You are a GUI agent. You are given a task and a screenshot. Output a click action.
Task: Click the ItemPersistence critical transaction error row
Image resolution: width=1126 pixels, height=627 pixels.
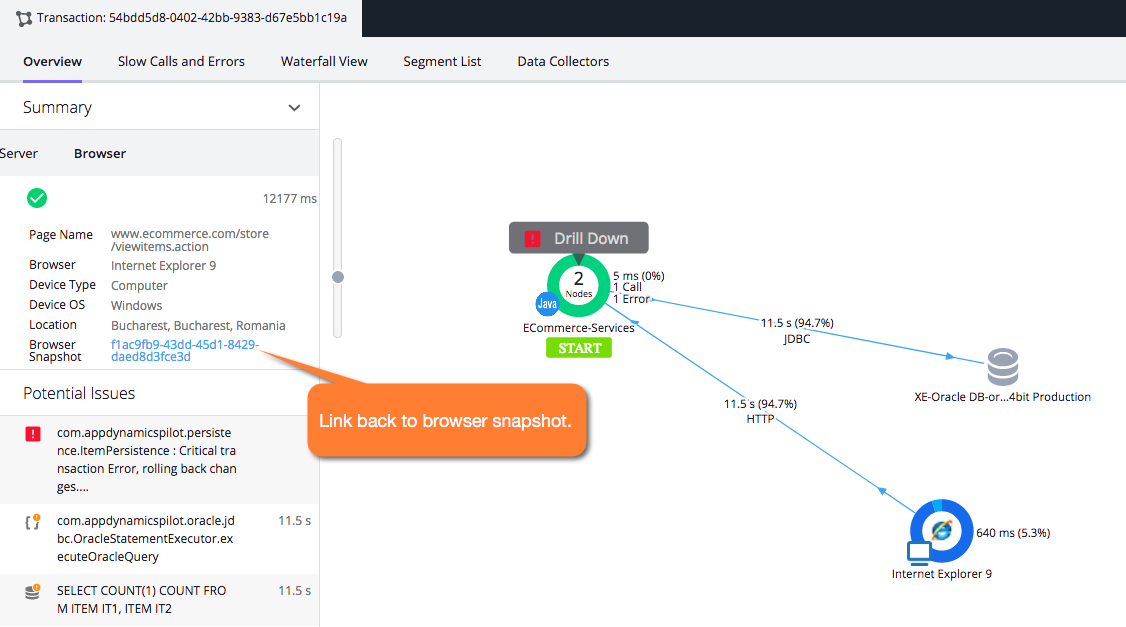pos(159,460)
